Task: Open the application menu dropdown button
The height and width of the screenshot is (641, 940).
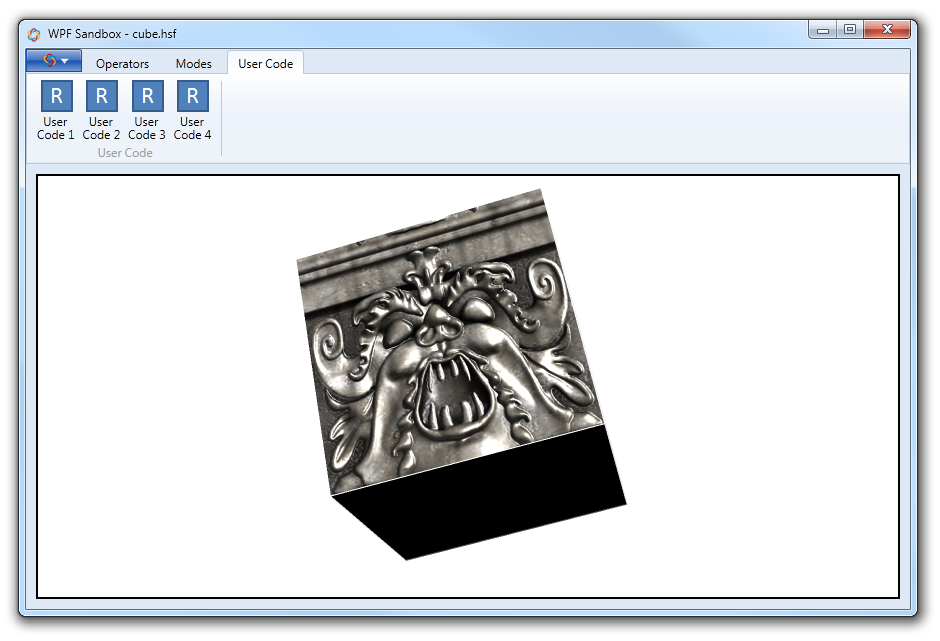Action: pos(54,62)
